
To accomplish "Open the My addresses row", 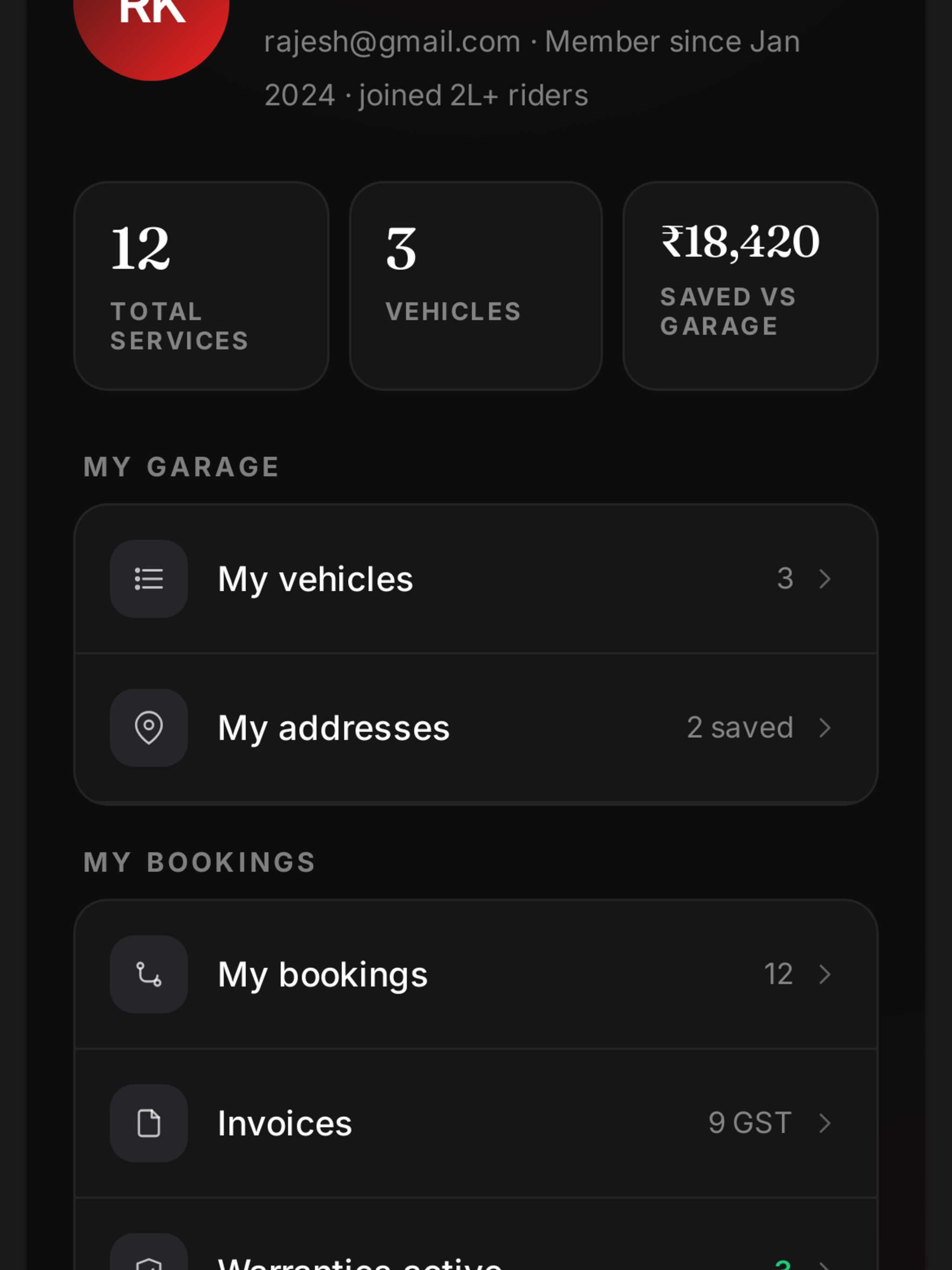I will (476, 728).
